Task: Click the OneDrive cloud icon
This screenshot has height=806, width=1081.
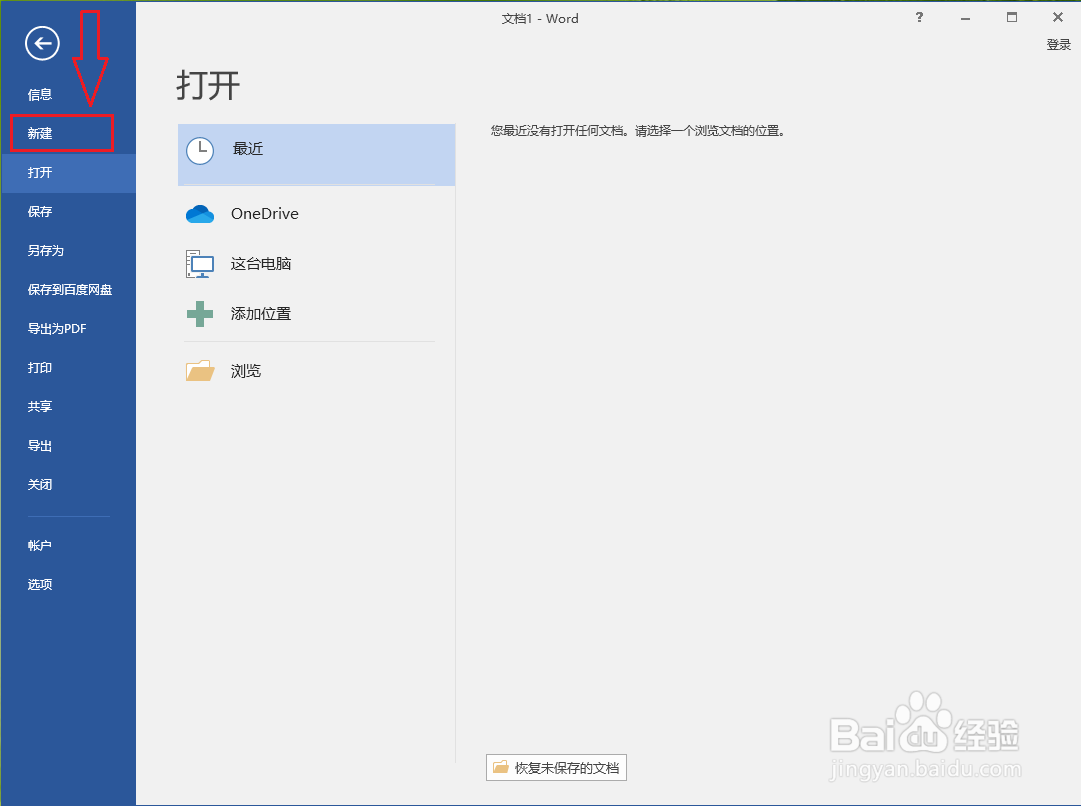Action: pos(200,214)
